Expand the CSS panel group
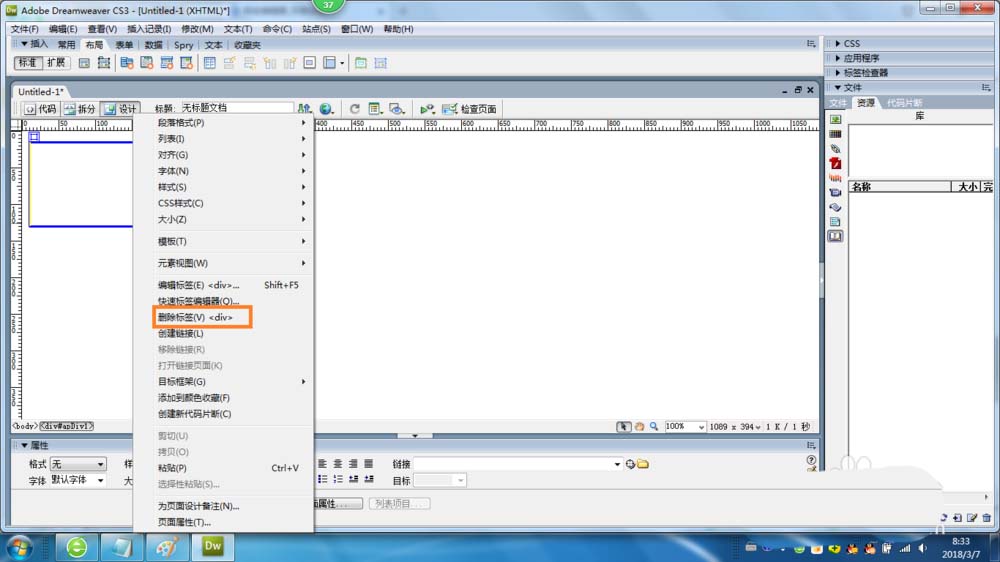 click(850, 43)
